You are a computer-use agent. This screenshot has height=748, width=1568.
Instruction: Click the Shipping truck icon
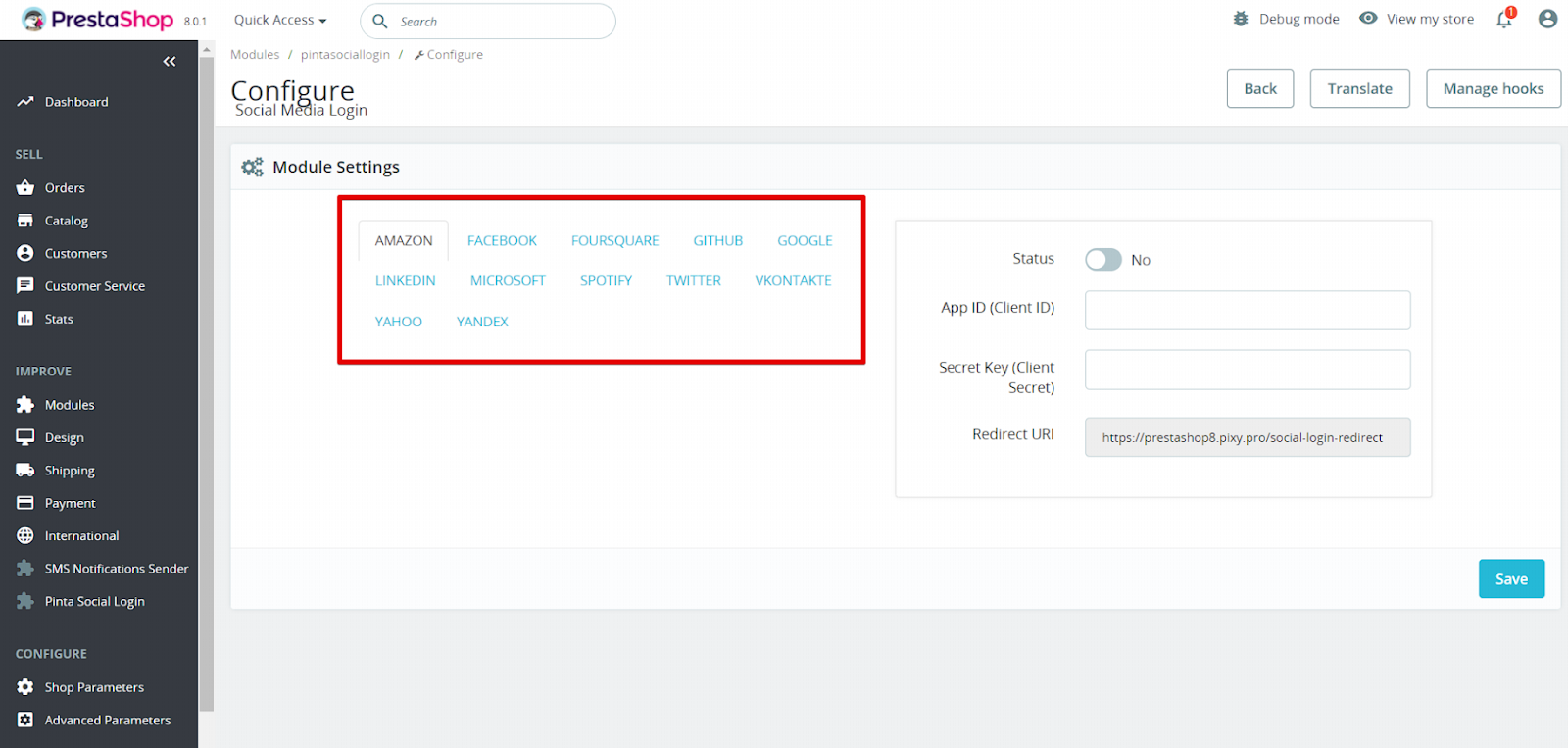(x=25, y=471)
